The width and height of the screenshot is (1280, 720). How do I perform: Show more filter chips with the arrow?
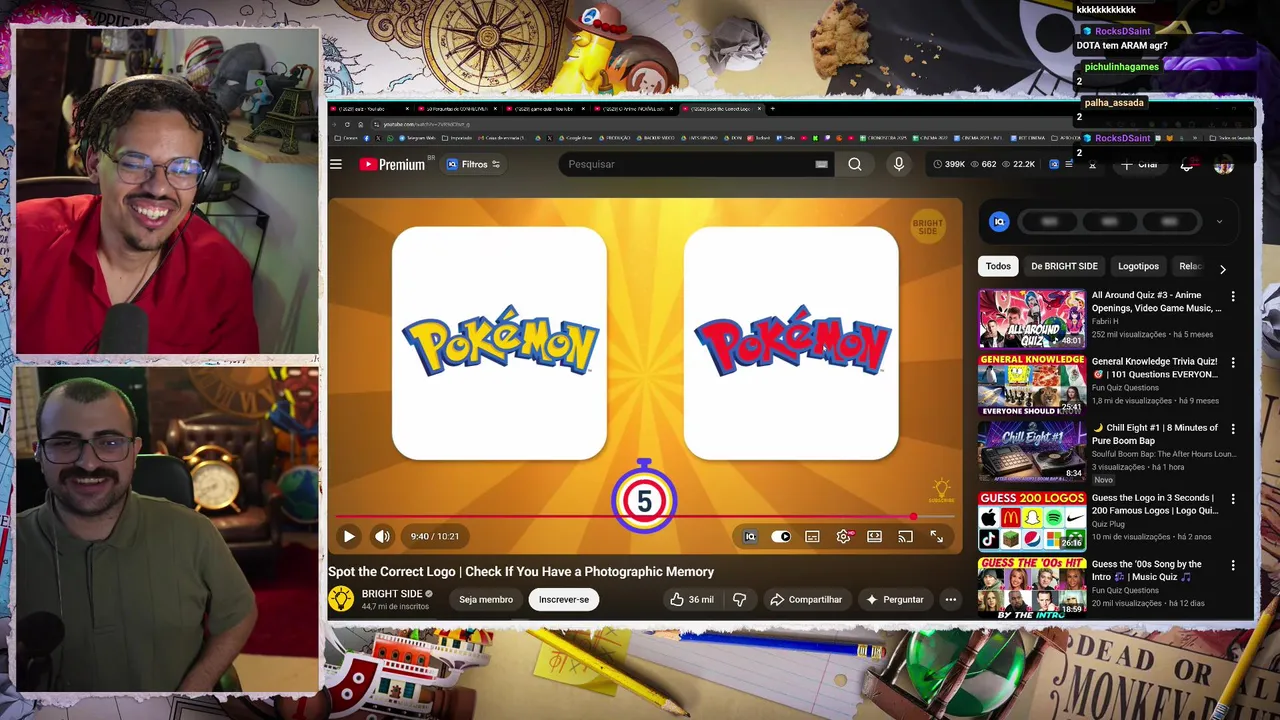point(1222,269)
